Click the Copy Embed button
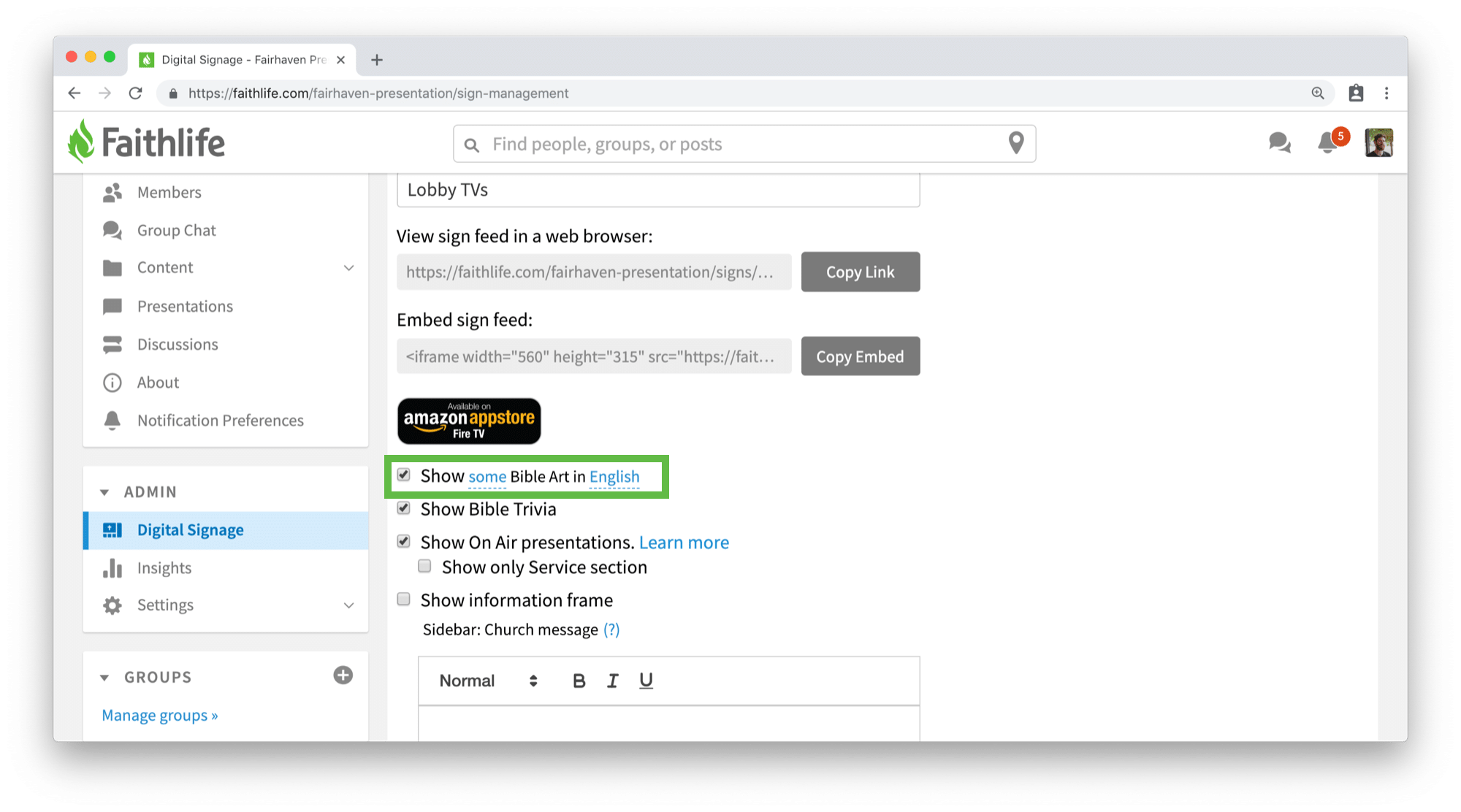The height and width of the screenshot is (812, 1461). pyautogui.click(x=860, y=356)
